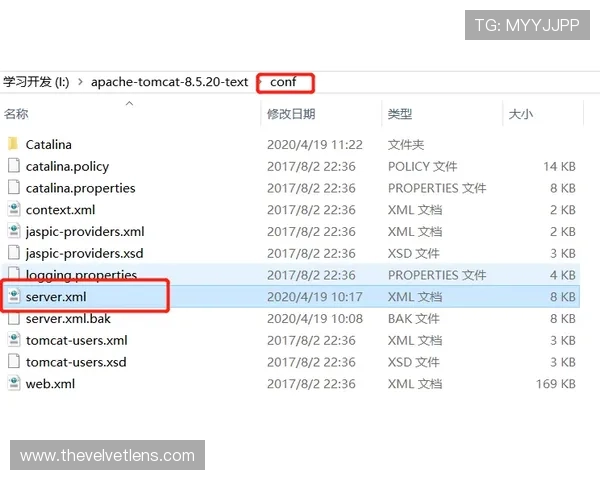
Task: Select the server.xml.bak file icon
Action: [x=14, y=318]
